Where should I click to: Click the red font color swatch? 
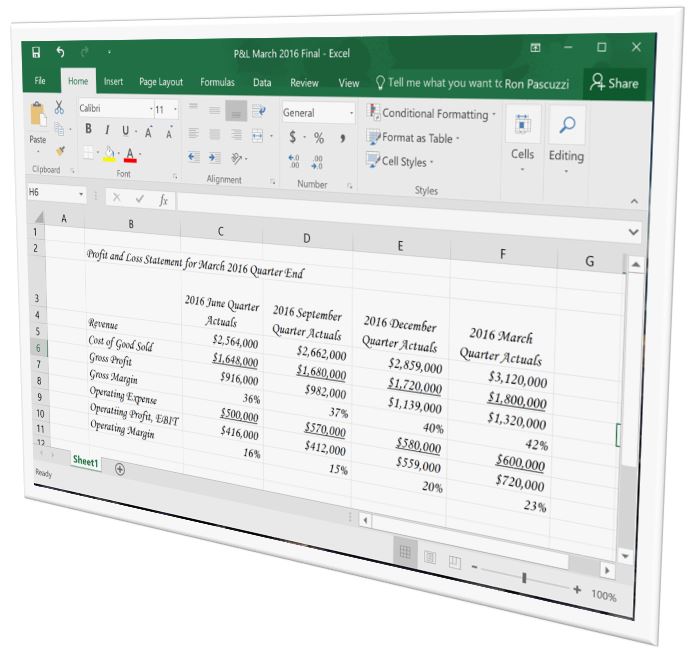click(130, 155)
